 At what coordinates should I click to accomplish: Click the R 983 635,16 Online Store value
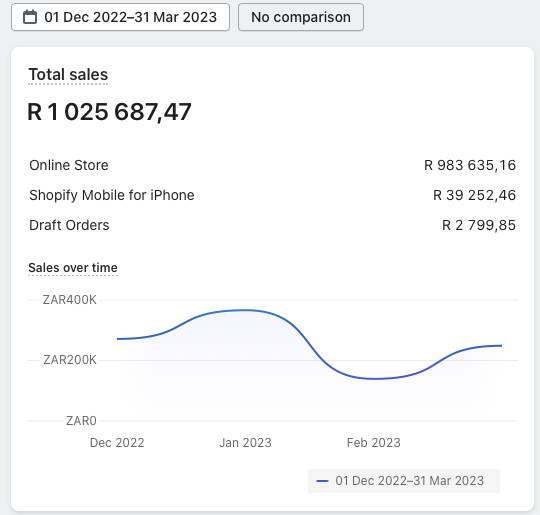(x=470, y=165)
